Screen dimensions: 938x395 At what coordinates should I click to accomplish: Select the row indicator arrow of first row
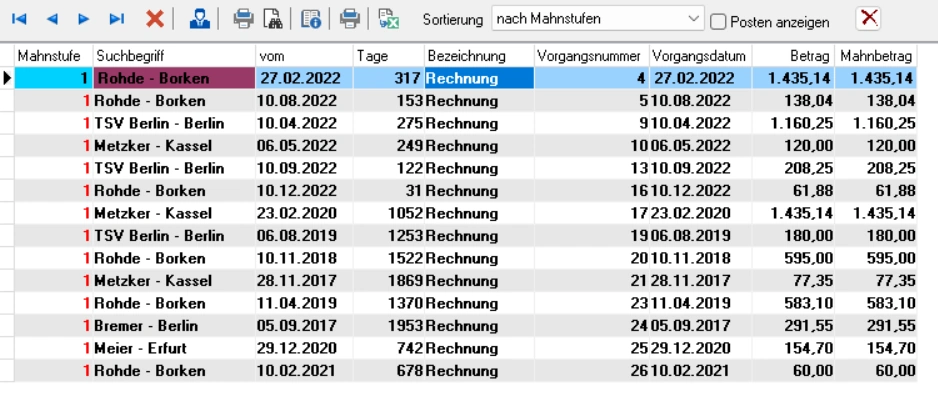tap(7, 78)
